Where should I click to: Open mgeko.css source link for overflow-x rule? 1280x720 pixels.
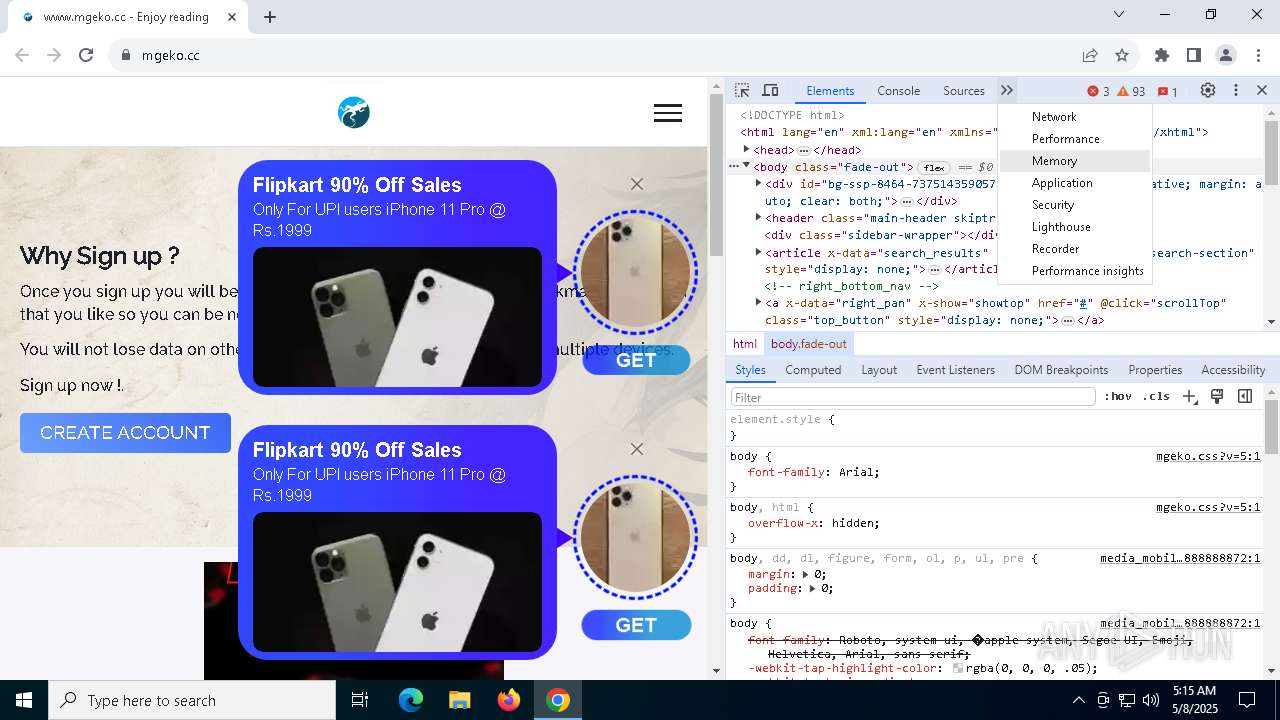[x=1208, y=507]
